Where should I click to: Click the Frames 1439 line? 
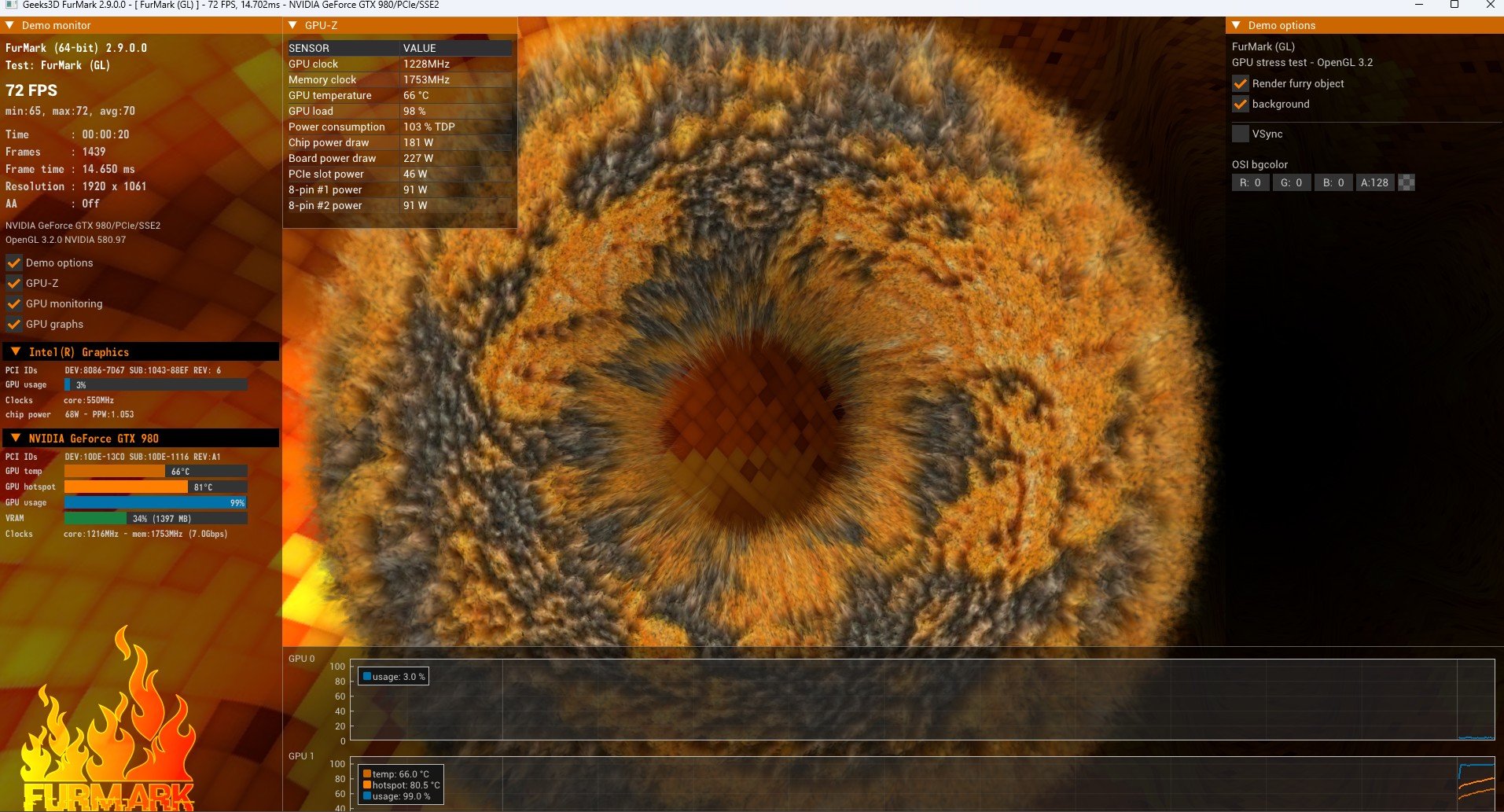pyautogui.click(x=55, y=152)
